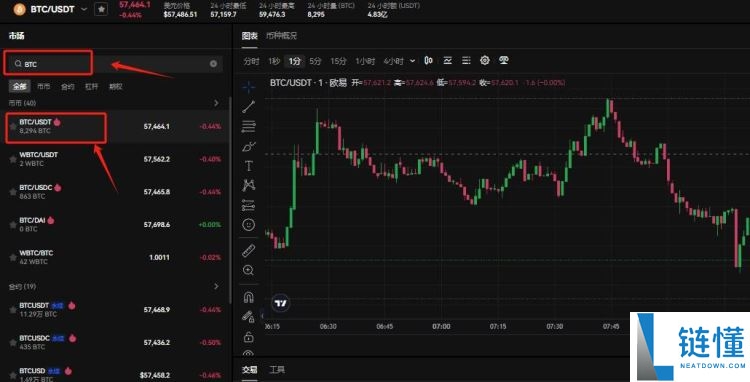Open the BTC/USDT market row
The height and width of the screenshot is (382, 750).
coord(115,127)
